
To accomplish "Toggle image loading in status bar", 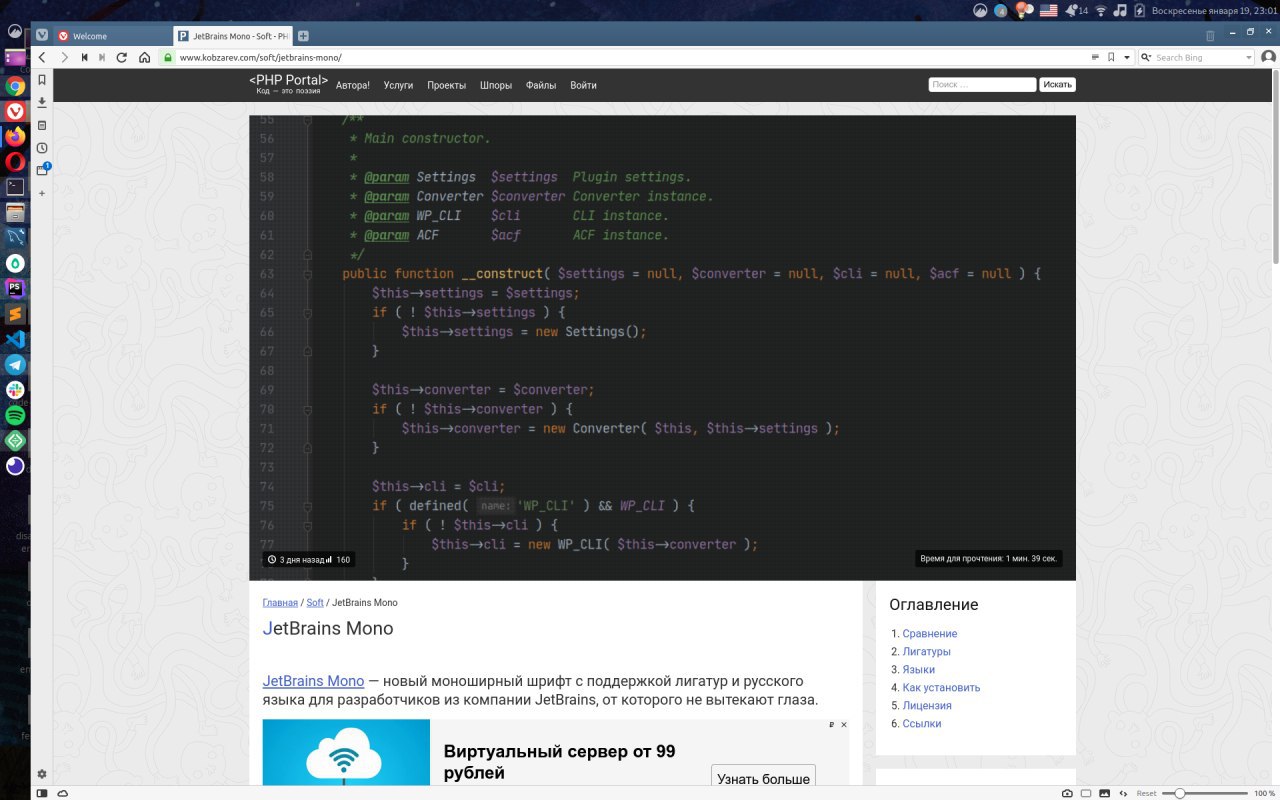I will (x=1104, y=793).
